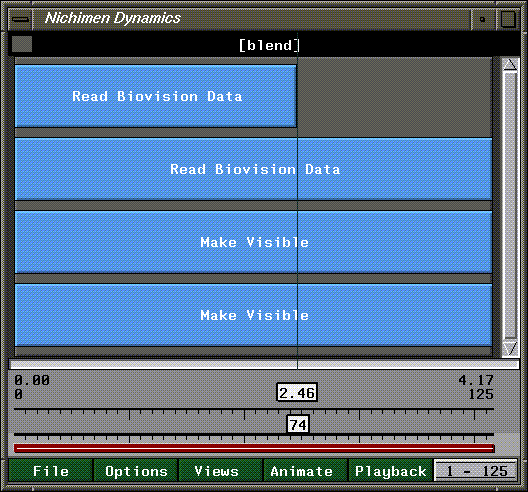Select the lower Make Visible track
528x492 pixels.
[x=253, y=315]
